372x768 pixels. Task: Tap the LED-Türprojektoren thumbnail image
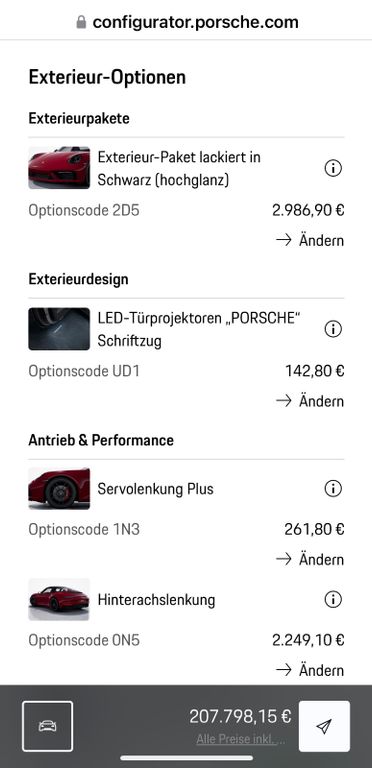(x=59, y=329)
